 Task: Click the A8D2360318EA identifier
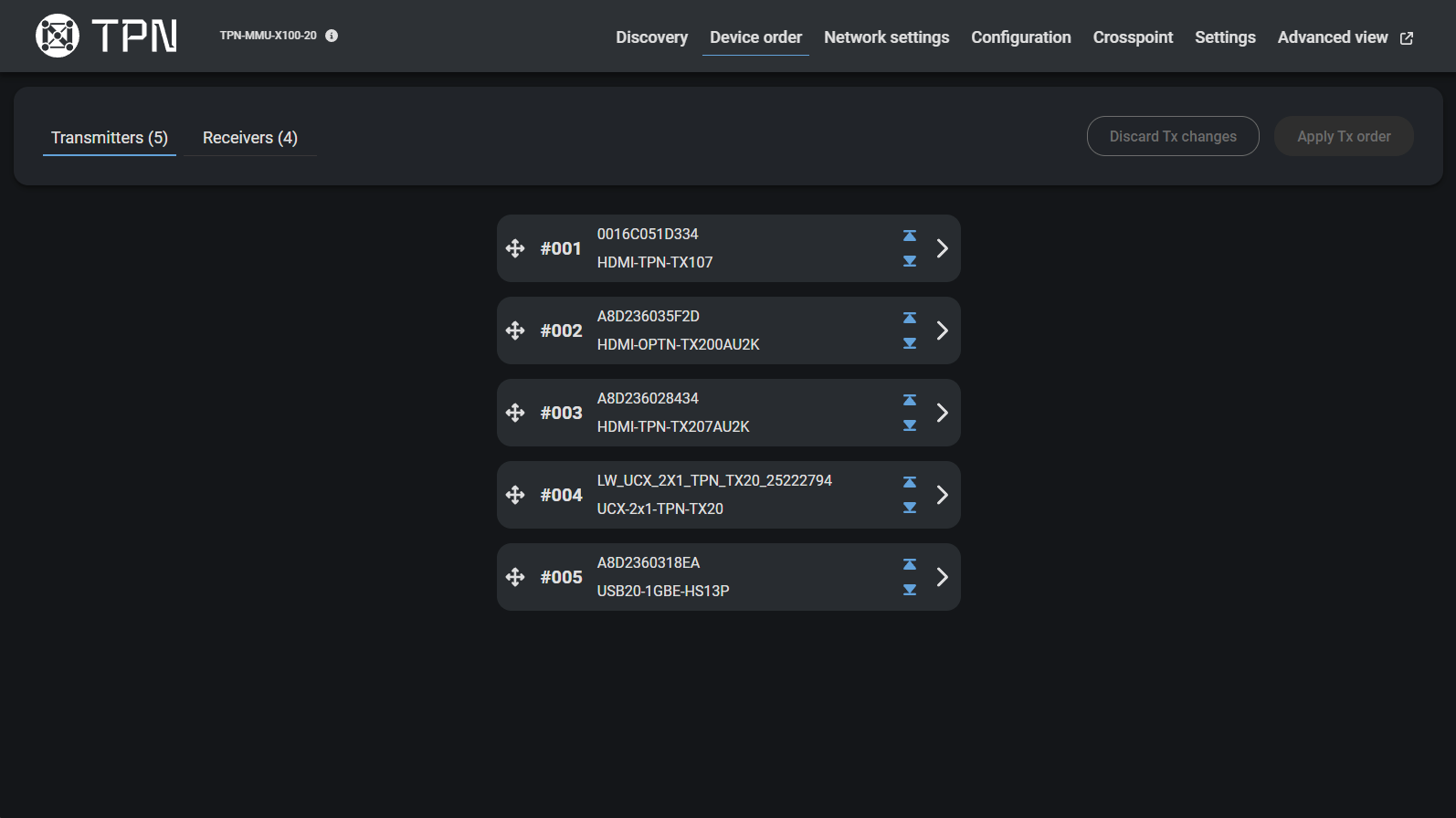[x=649, y=563]
